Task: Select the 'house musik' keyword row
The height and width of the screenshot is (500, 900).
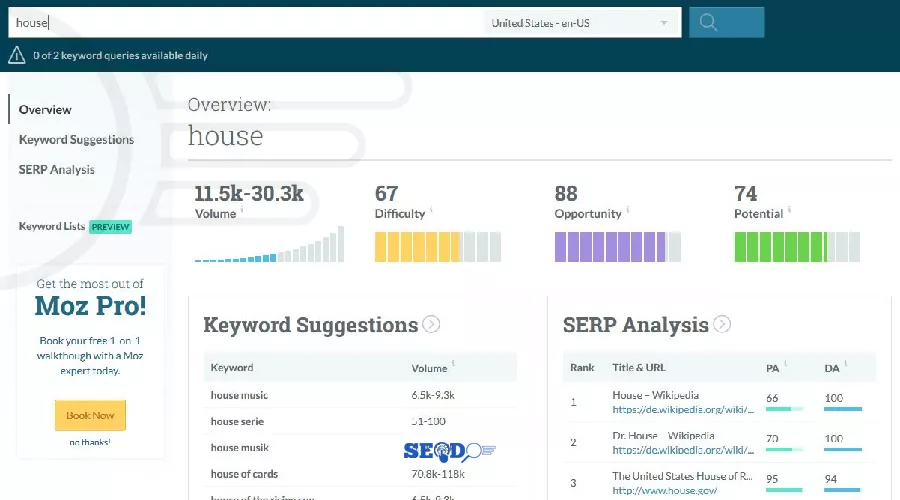Action: [x=360, y=448]
